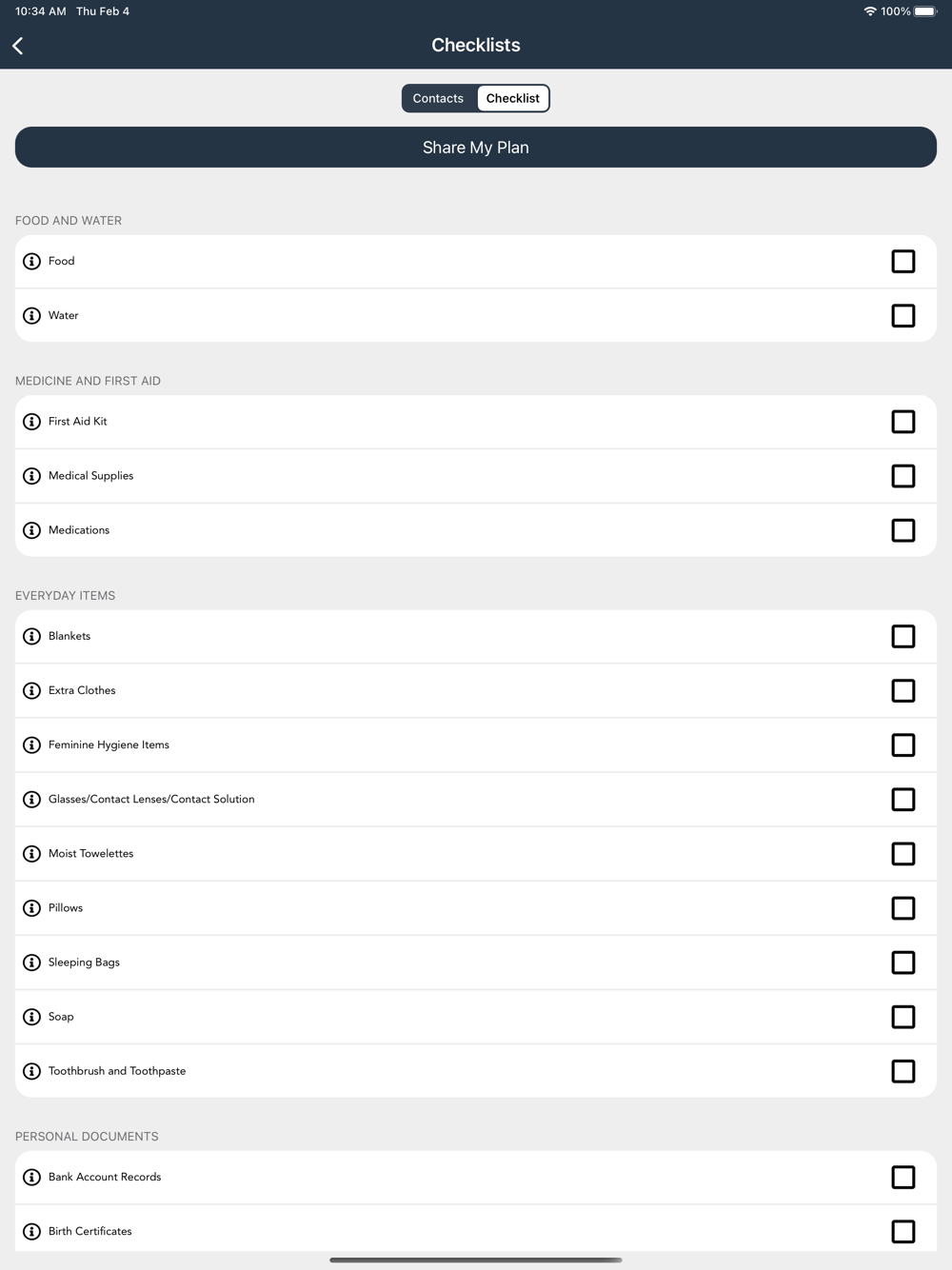
Task: Open info icon for Glasses/Contact Lenses row
Action: point(31,799)
